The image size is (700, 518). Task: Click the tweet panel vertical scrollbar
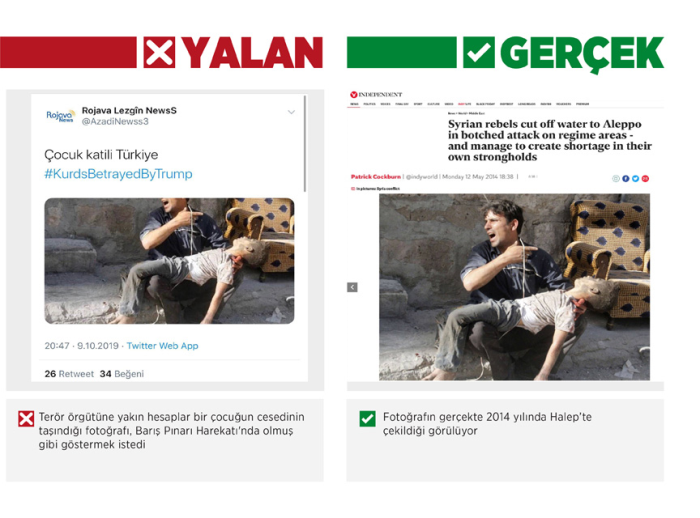[305, 144]
